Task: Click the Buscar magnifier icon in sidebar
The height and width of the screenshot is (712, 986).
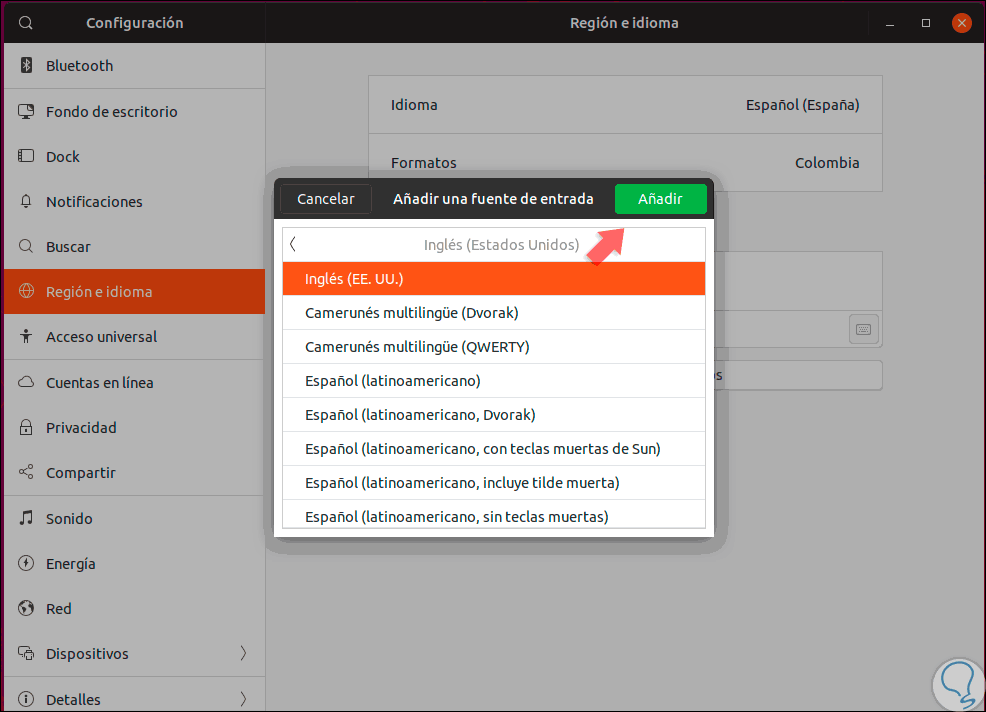Action: tap(26, 246)
